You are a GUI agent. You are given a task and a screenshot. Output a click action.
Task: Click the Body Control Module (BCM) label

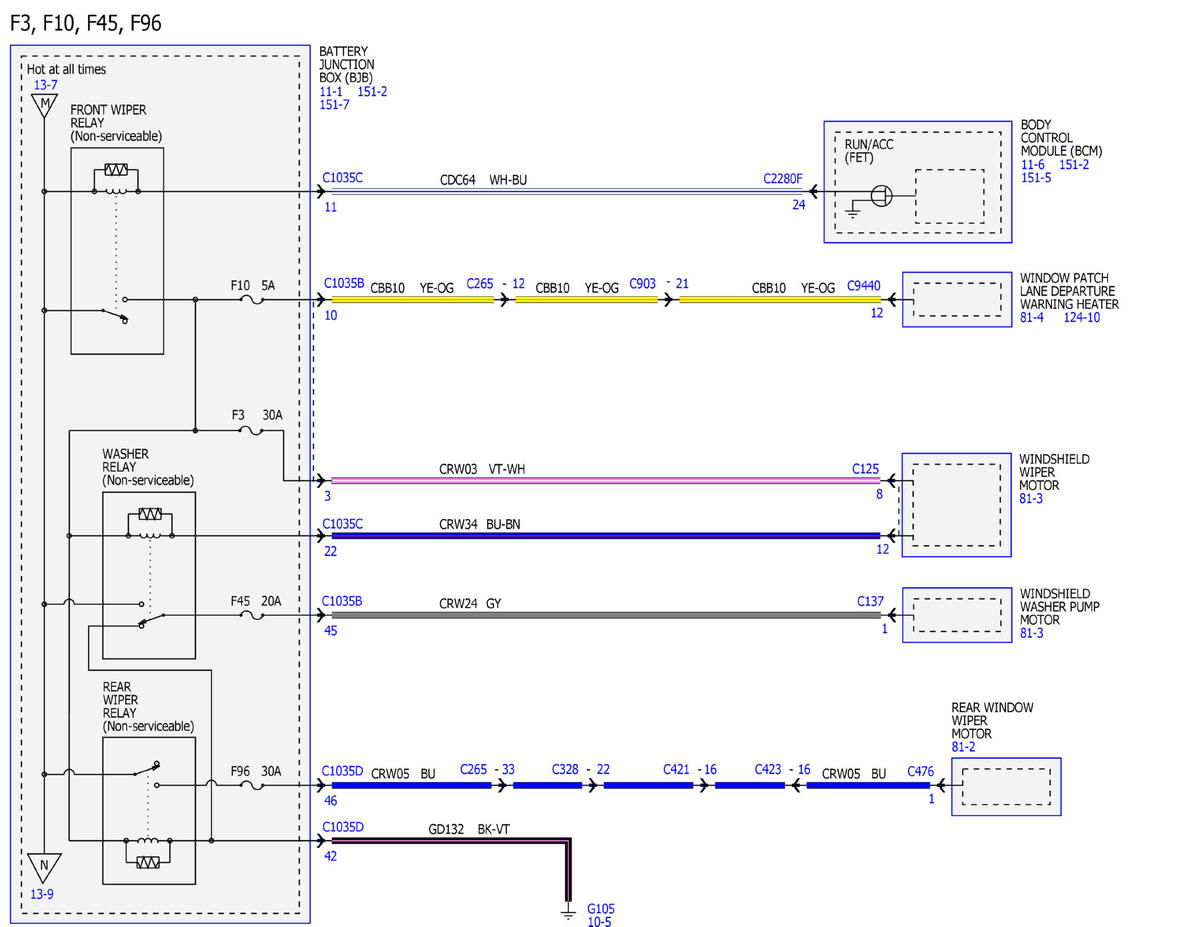point(1061,138)
